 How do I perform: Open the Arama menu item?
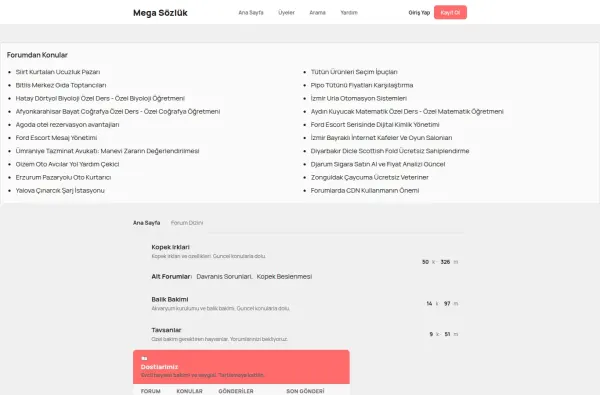317,13
